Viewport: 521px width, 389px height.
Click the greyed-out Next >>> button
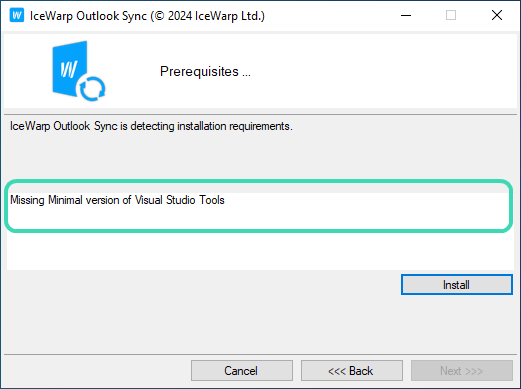[462, 370]
